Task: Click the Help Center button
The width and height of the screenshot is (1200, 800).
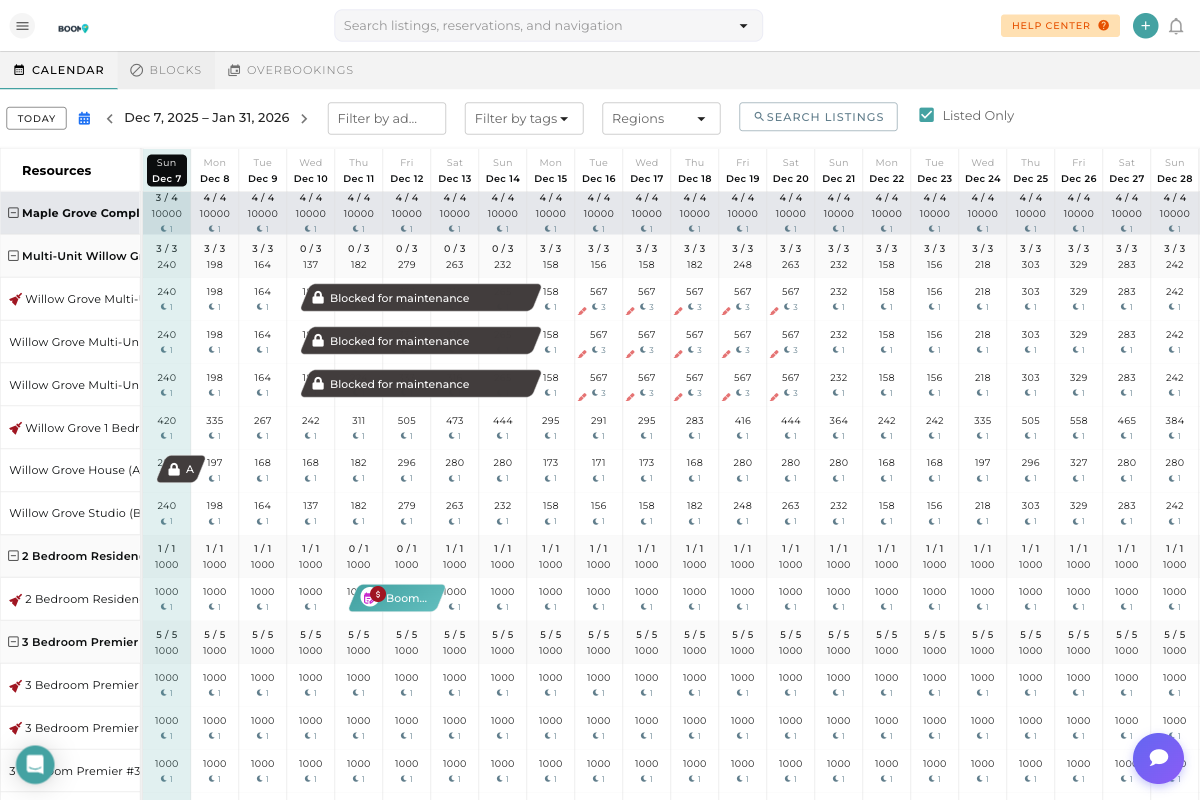Action: click(1060, 26)
